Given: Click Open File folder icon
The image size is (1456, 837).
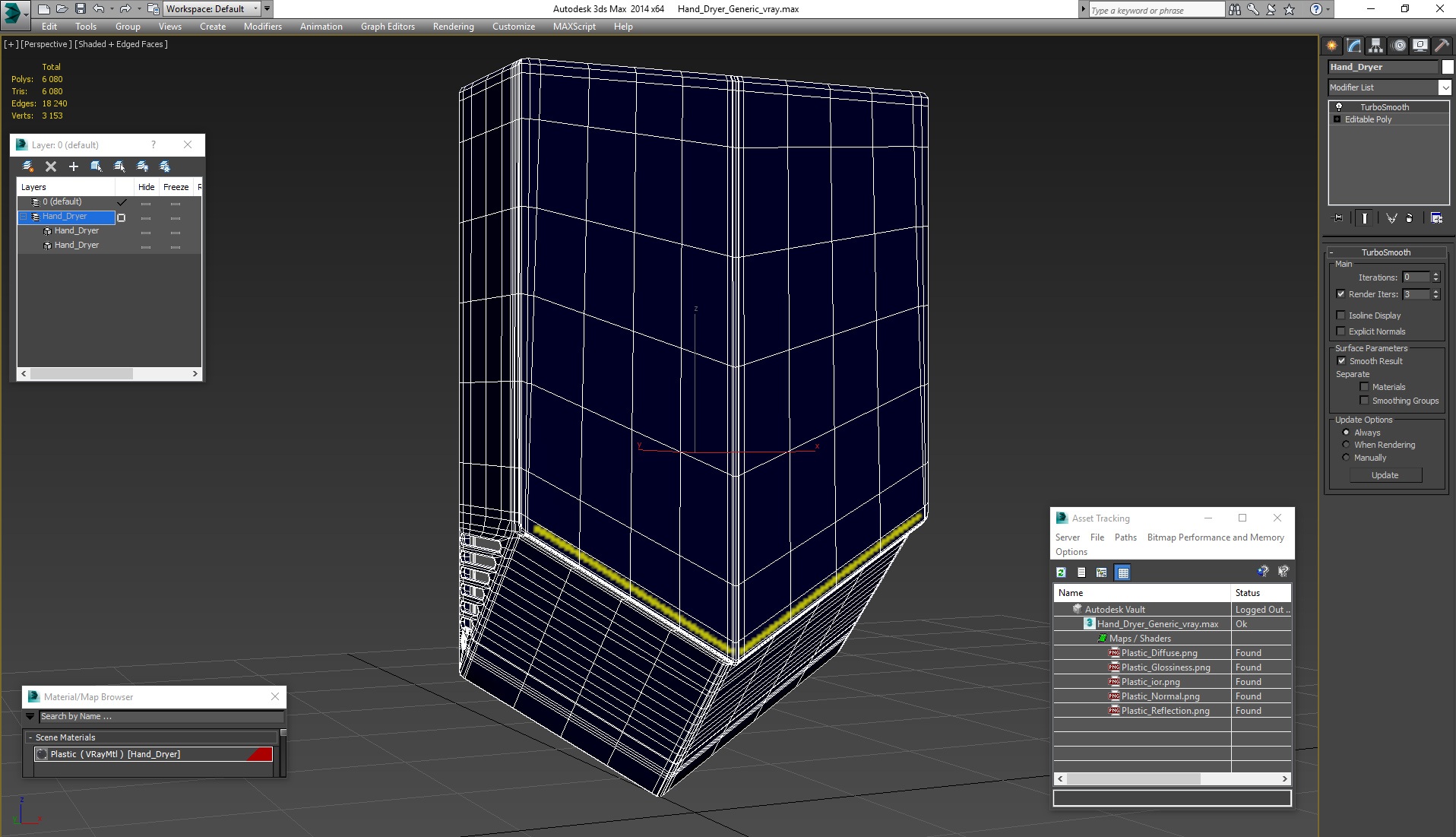Looking at the screenshot, I should tap(62, 9).
